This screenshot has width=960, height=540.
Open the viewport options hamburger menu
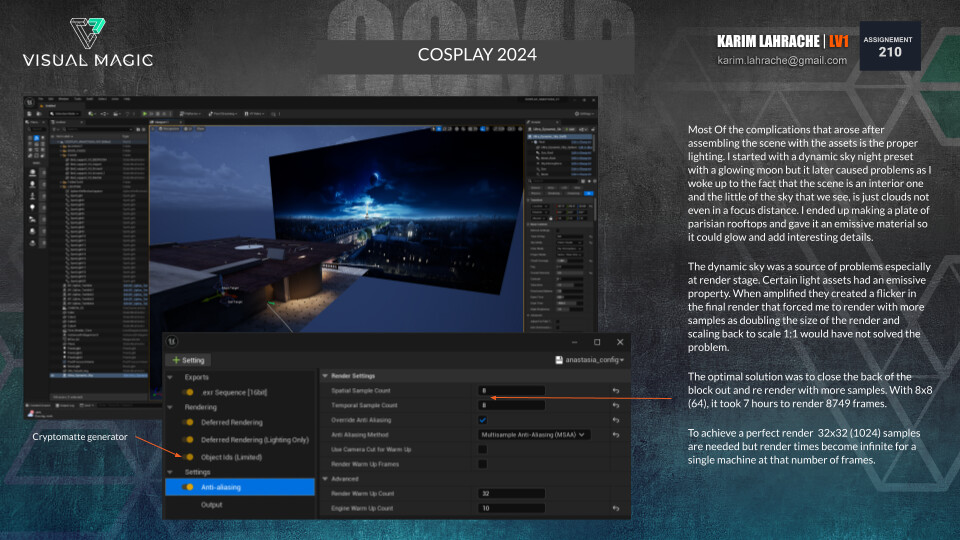coord(153,129)
